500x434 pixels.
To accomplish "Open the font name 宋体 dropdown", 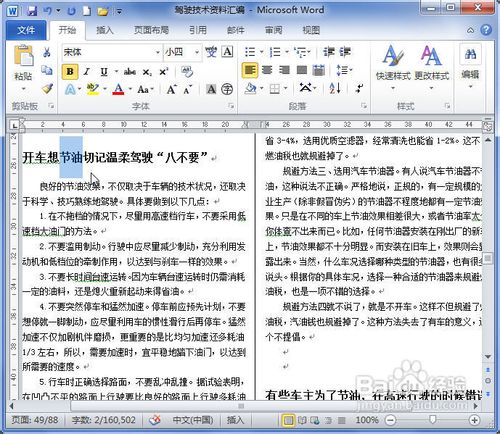I will [x=158, y=52].
